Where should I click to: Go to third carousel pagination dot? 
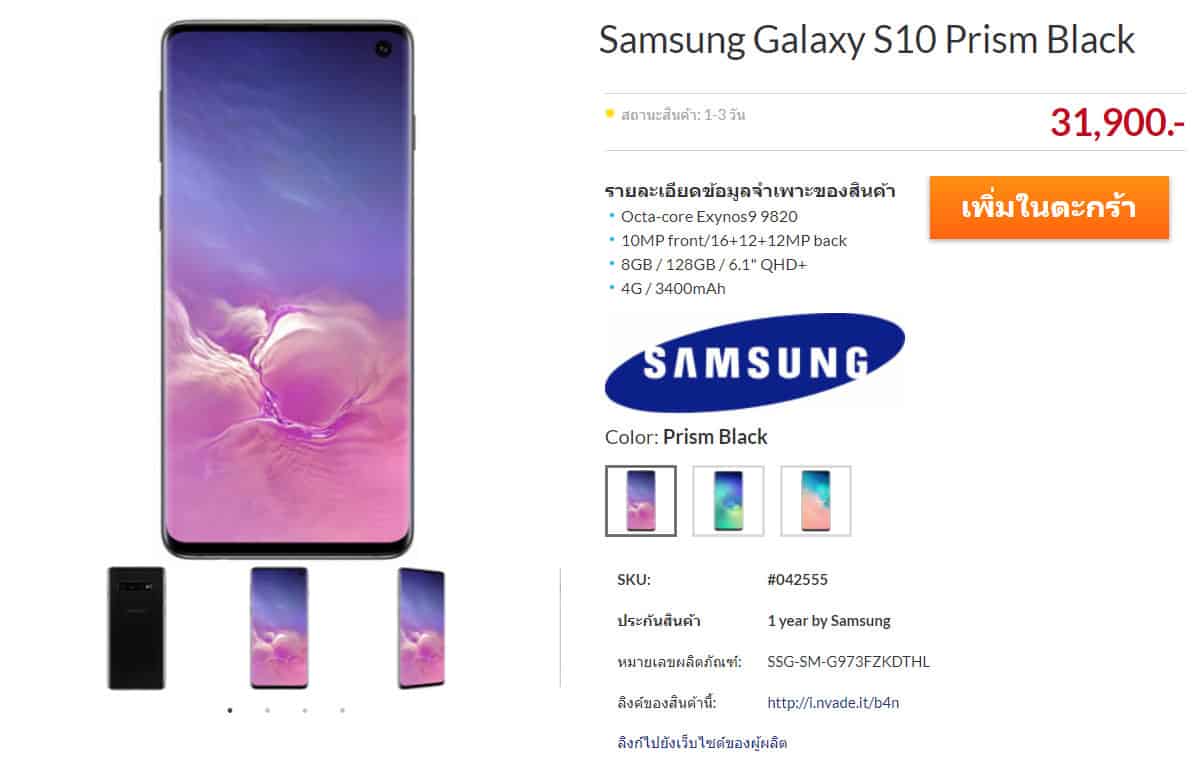click(x=305, y=710)
